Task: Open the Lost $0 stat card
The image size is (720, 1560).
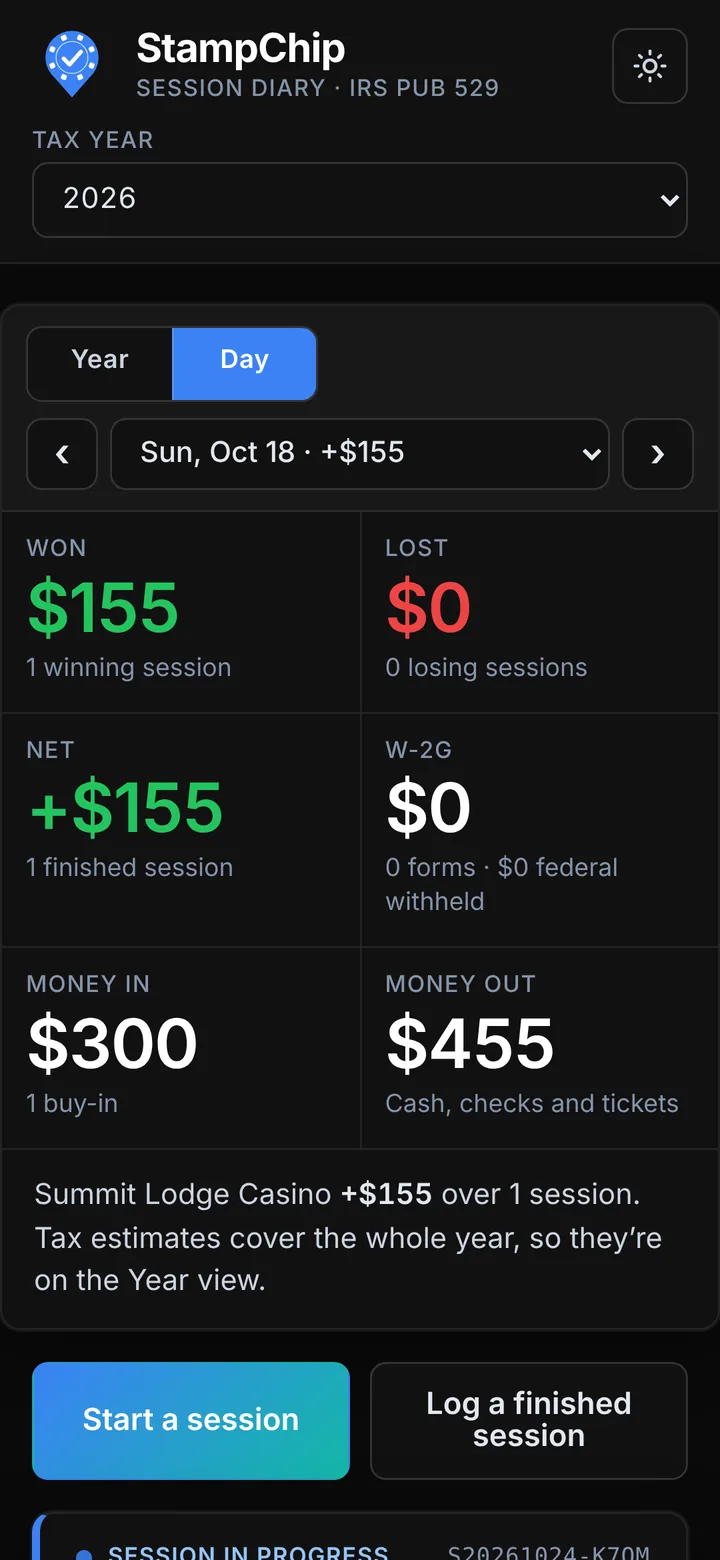Action: 540,612
